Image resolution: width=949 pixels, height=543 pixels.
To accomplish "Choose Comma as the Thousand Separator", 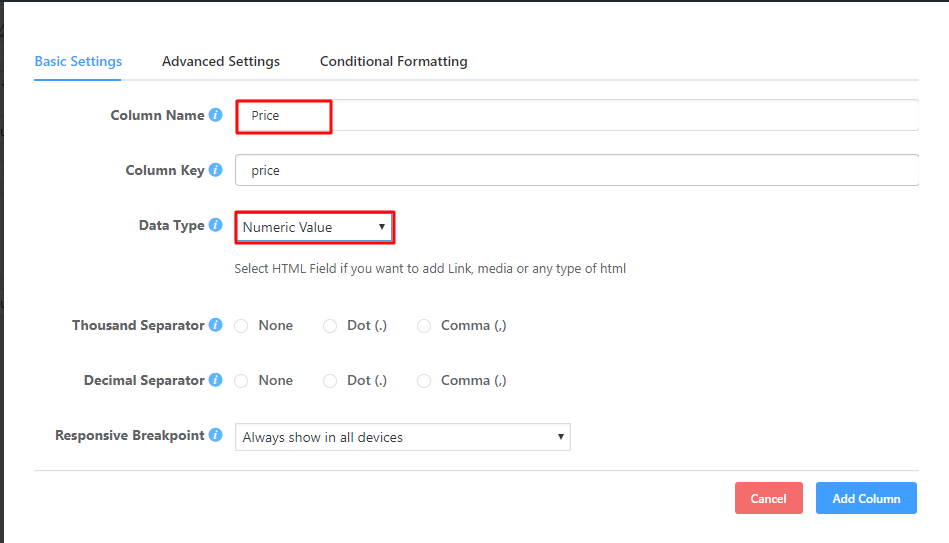I will (x=424, y=326).
